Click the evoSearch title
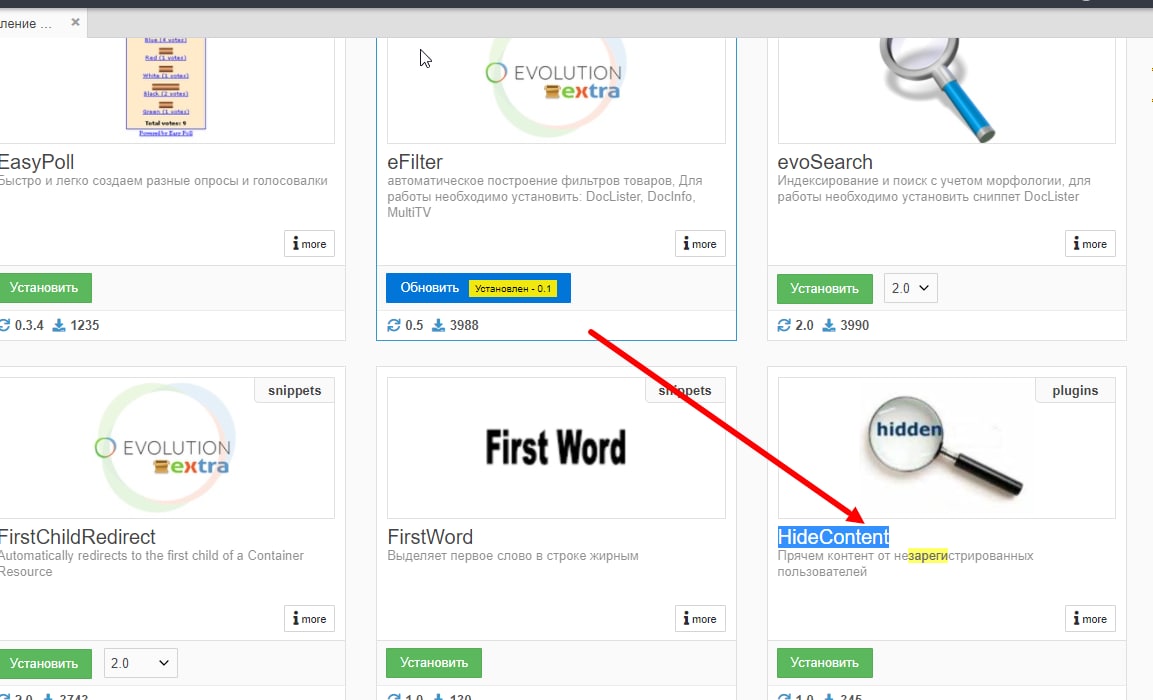Image resolution: width=1153 pixels, height=700 pixels. click(825, 162)
